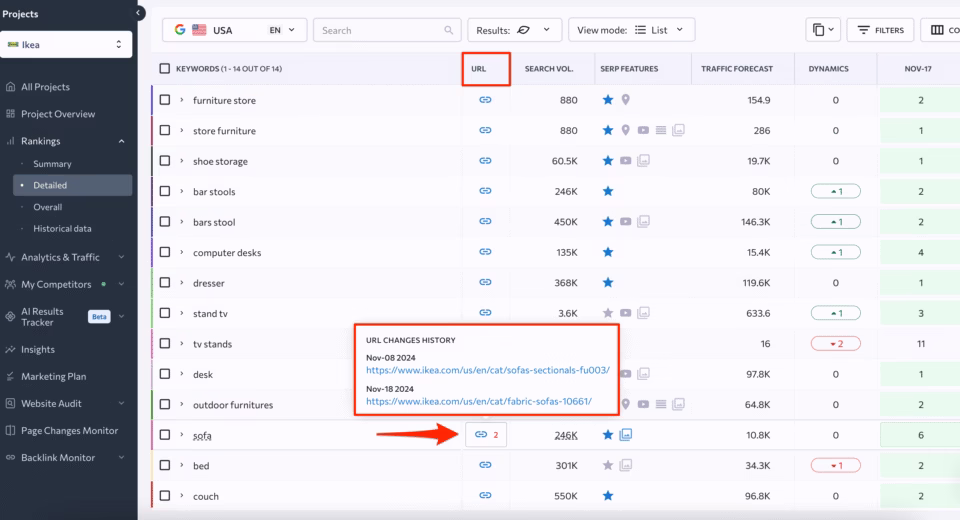The height and width of the screenshot is (520, 960).
Task: Open URL link icon for bars stool
Action: tap(485, 221)
